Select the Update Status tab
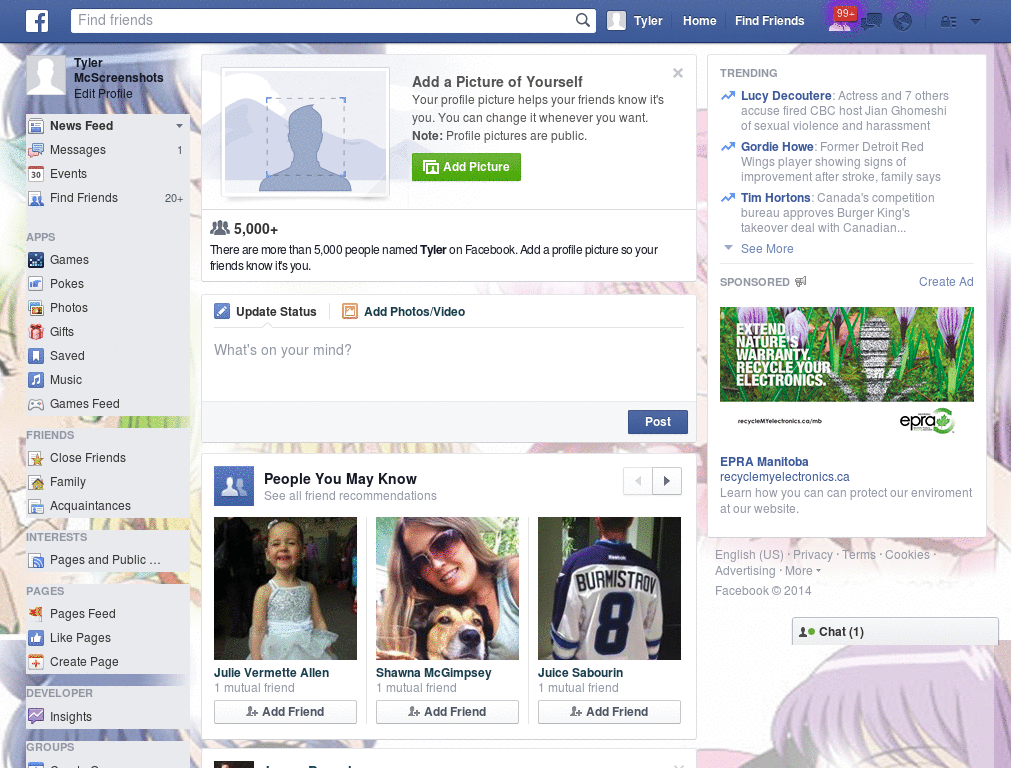 click(265, 312)
